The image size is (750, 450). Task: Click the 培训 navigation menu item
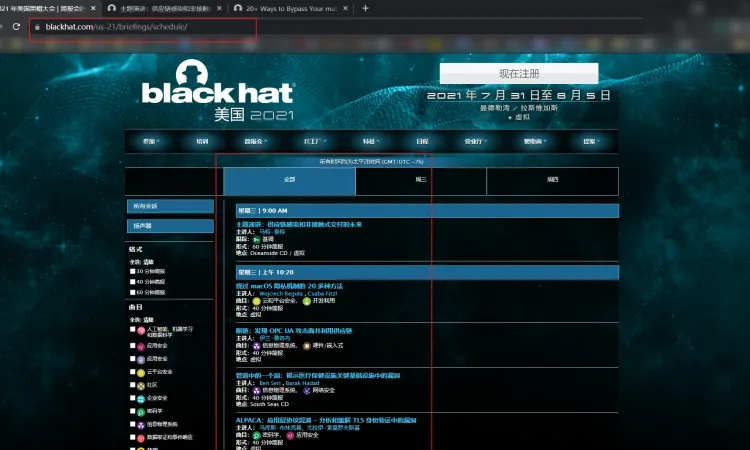[x=202, y=142]
